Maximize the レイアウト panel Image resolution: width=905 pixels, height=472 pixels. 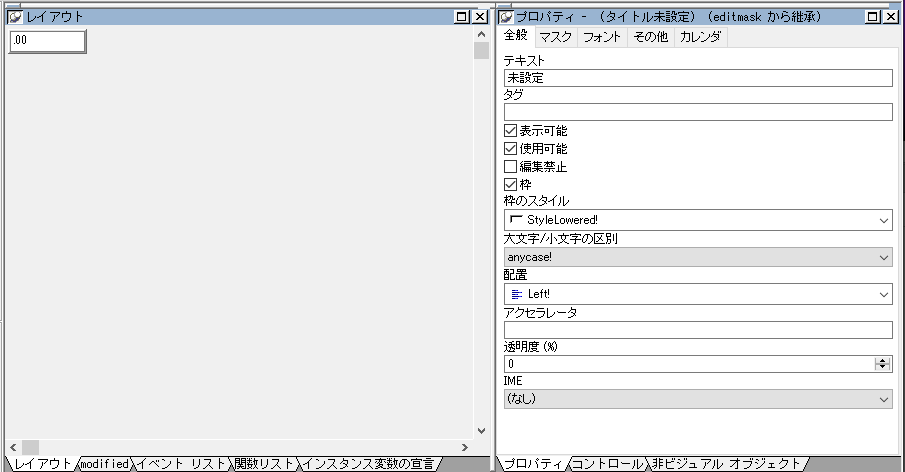pos(461,17)
